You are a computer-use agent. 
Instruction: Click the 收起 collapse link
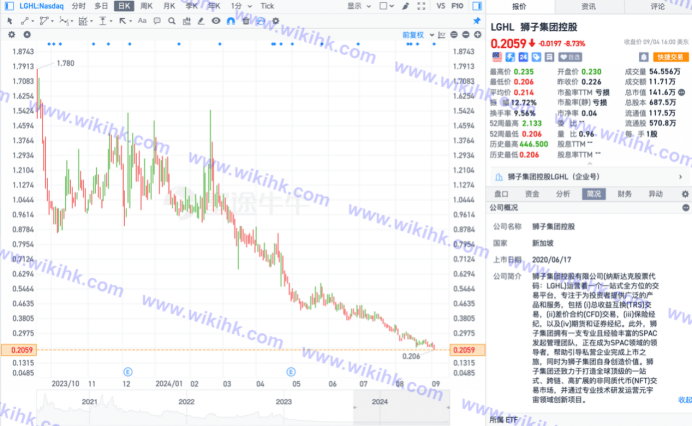684,400
